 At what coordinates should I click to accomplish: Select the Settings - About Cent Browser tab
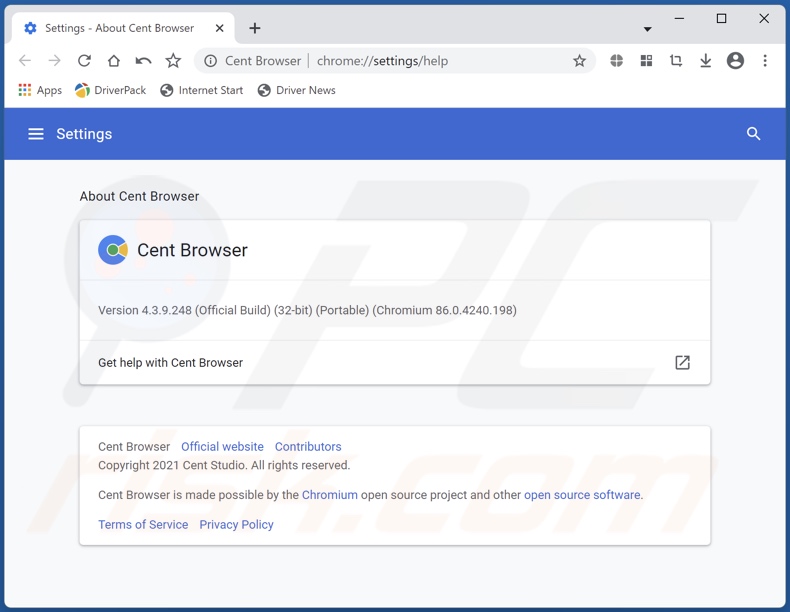[123, 28]
